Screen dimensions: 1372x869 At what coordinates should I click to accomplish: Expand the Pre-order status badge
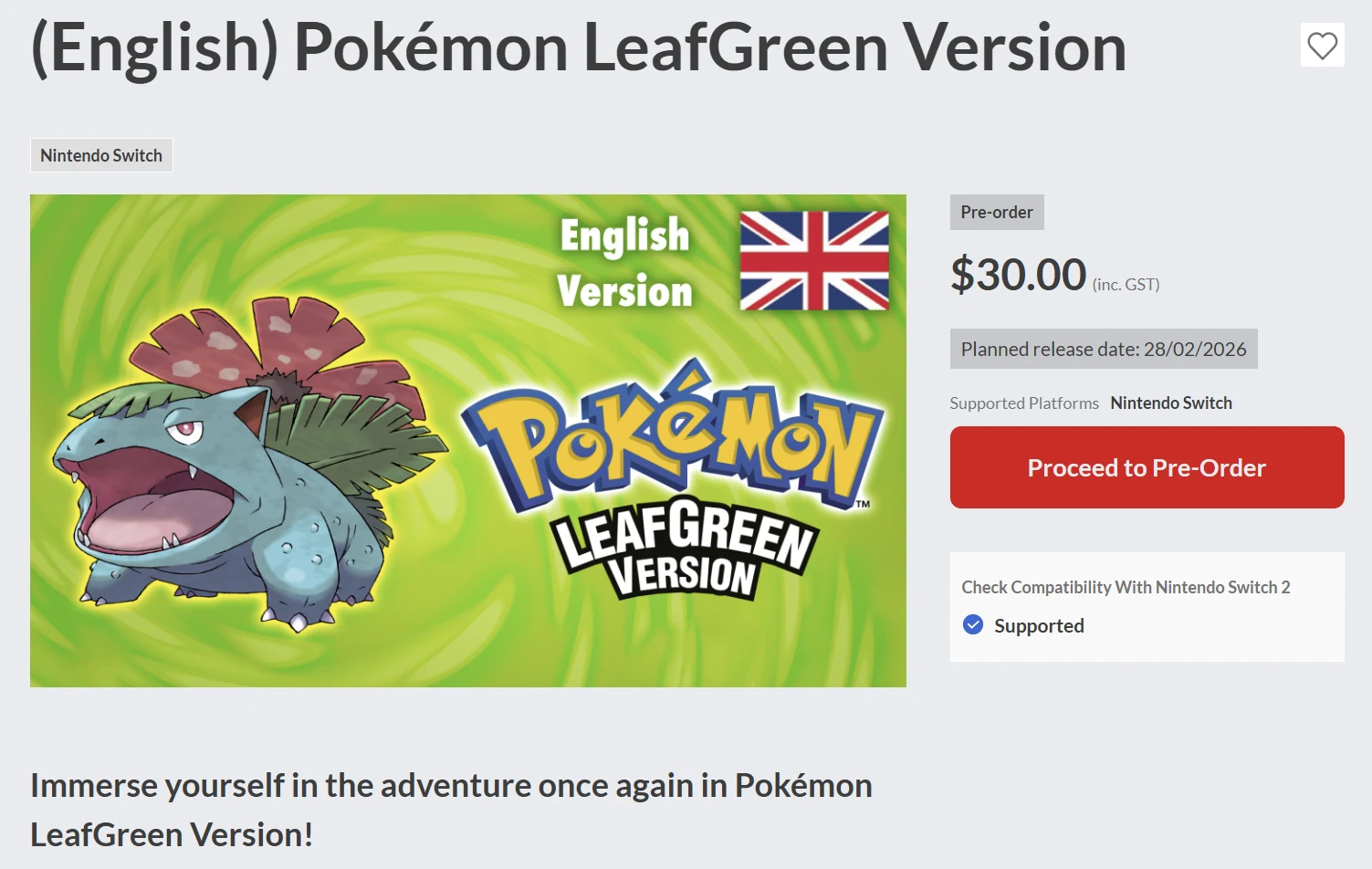(x=997, y=212)
